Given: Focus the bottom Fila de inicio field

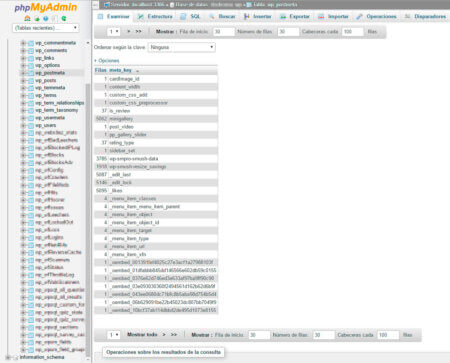Looking at the screenshot, I should [259, 335].
